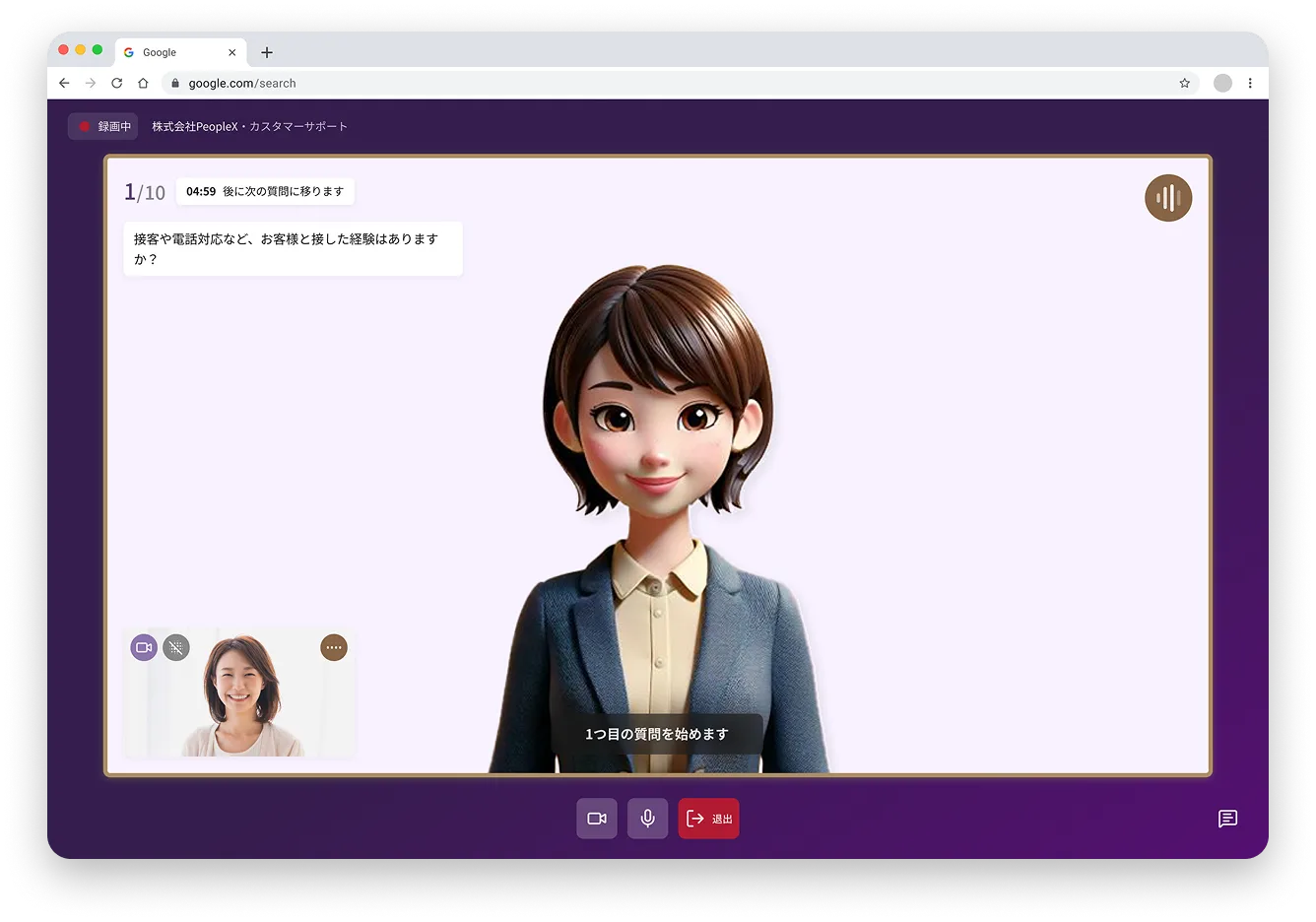
Task: Click the address bar URL field
Action: 680,83
